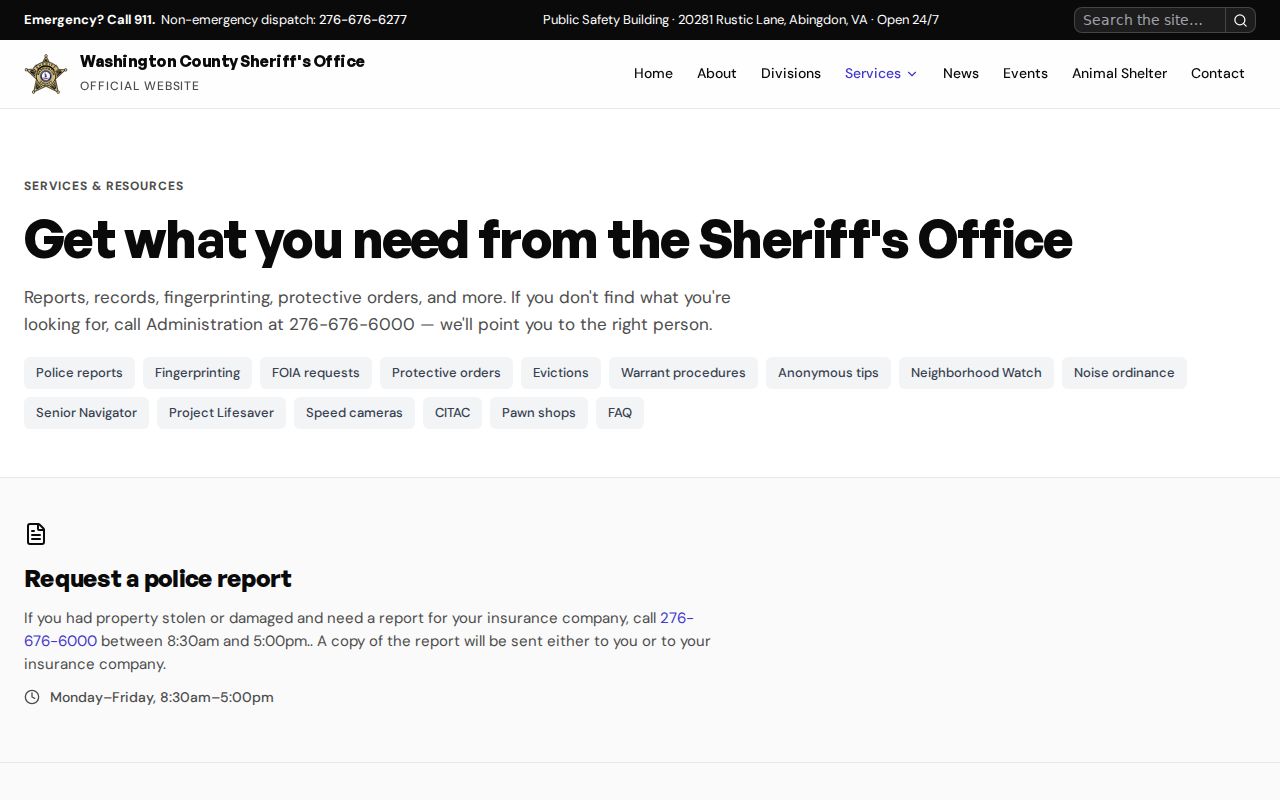
Task: Navigate to Events
Action: pos(1025,73)
